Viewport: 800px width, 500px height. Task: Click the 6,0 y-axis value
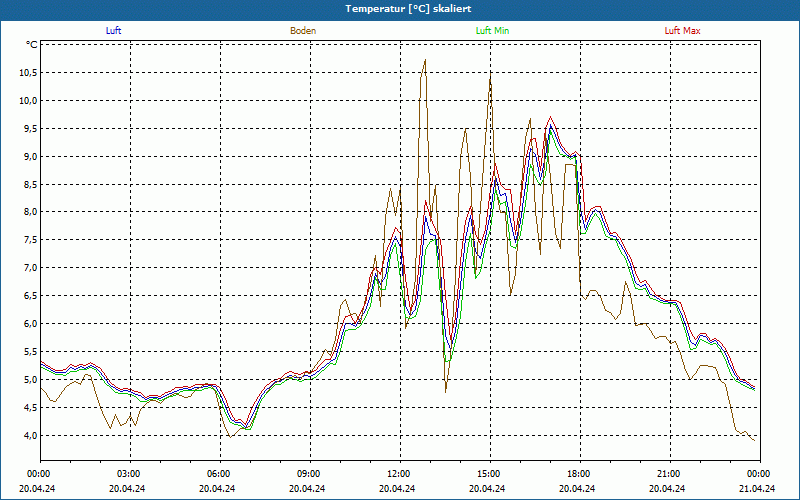click(30, 324)
